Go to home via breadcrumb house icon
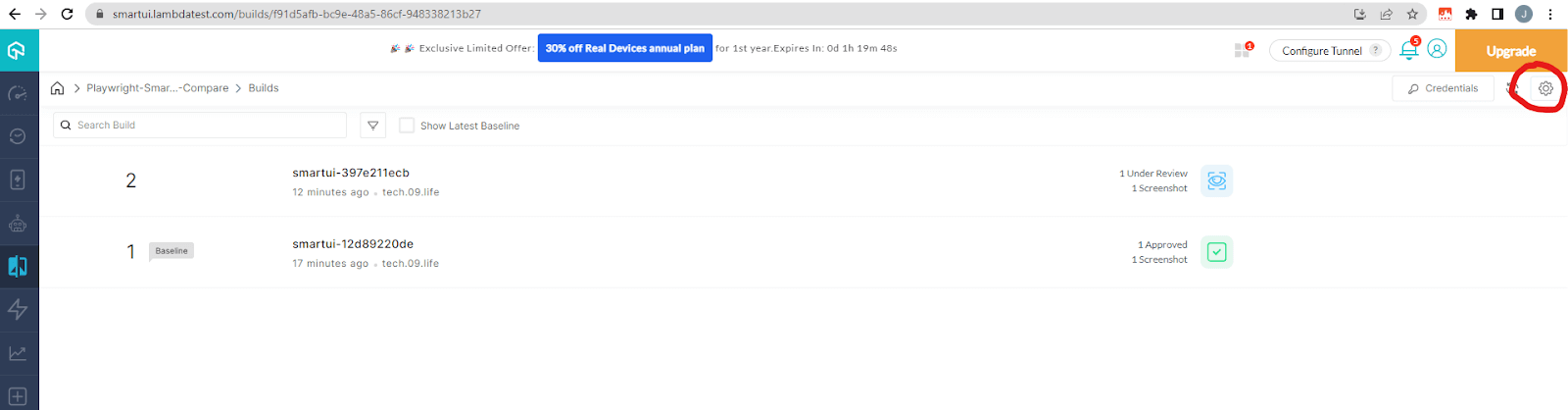 pyautogui.click(x=58, y=88)
